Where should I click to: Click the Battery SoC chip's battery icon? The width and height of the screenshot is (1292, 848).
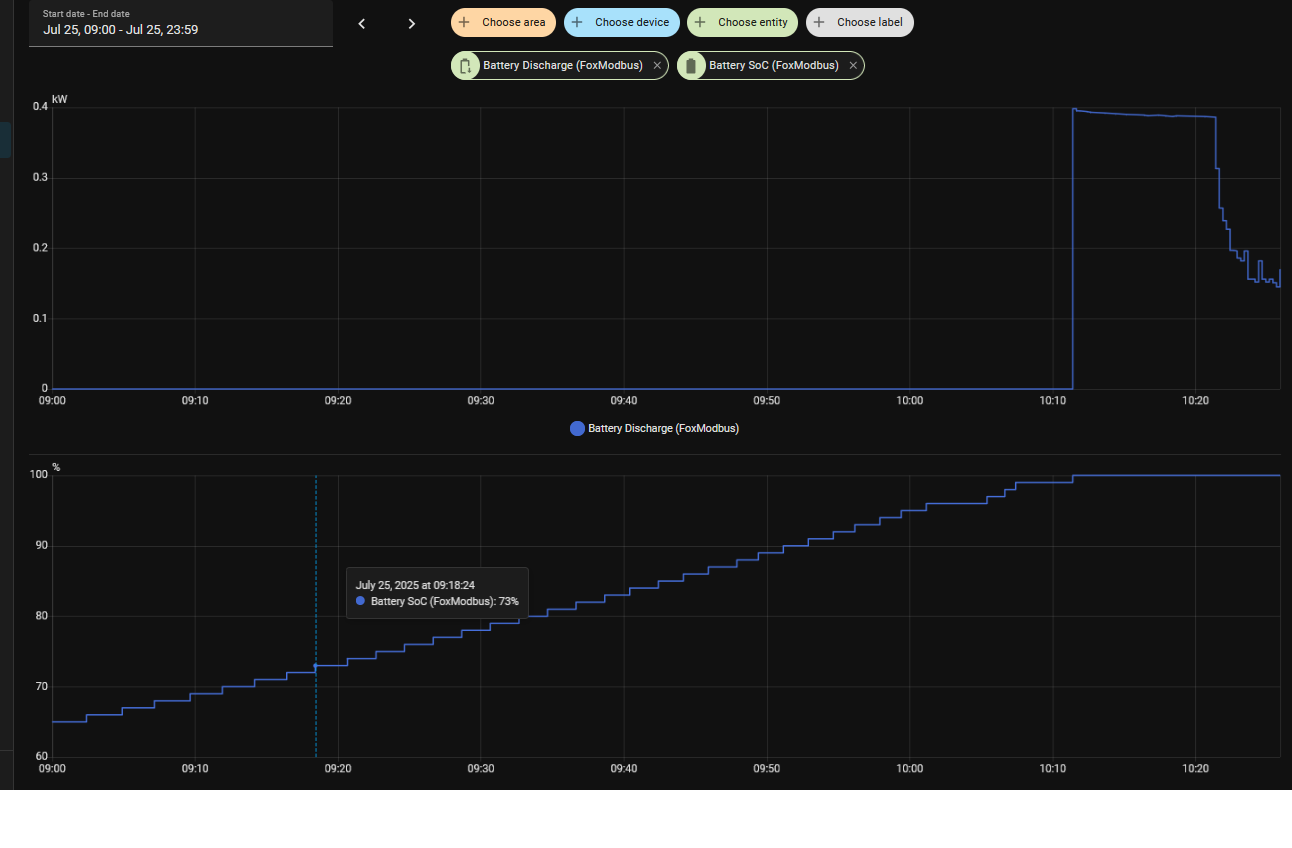pos(691,66)
